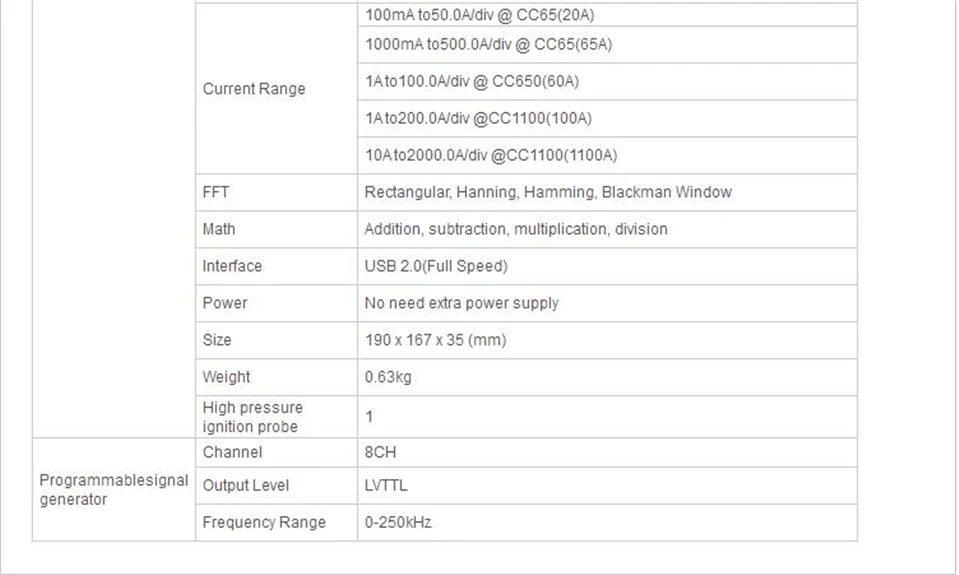Screen dimensions: 959x575
Task: Select the 8CH channel value
Action: click(x=380, y=452)
